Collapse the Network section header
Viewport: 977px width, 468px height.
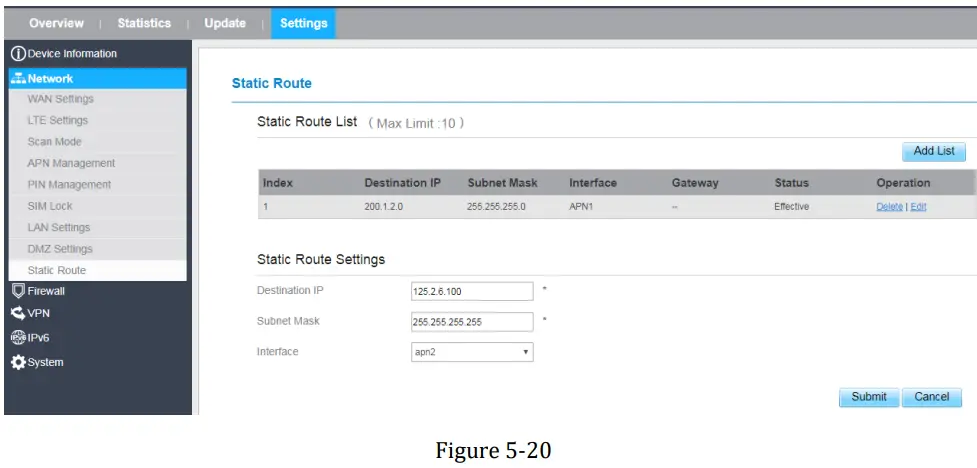coord(98,79)
